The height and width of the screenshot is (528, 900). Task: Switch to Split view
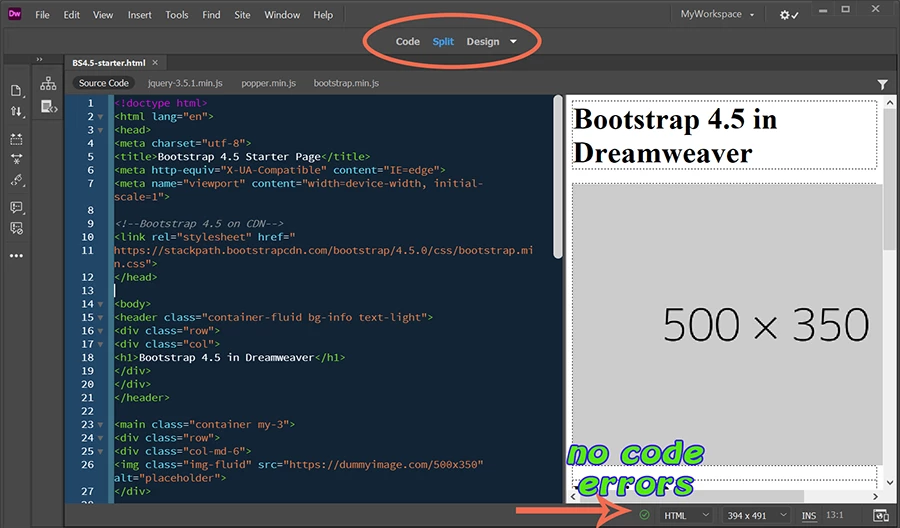tap(443, 41)
